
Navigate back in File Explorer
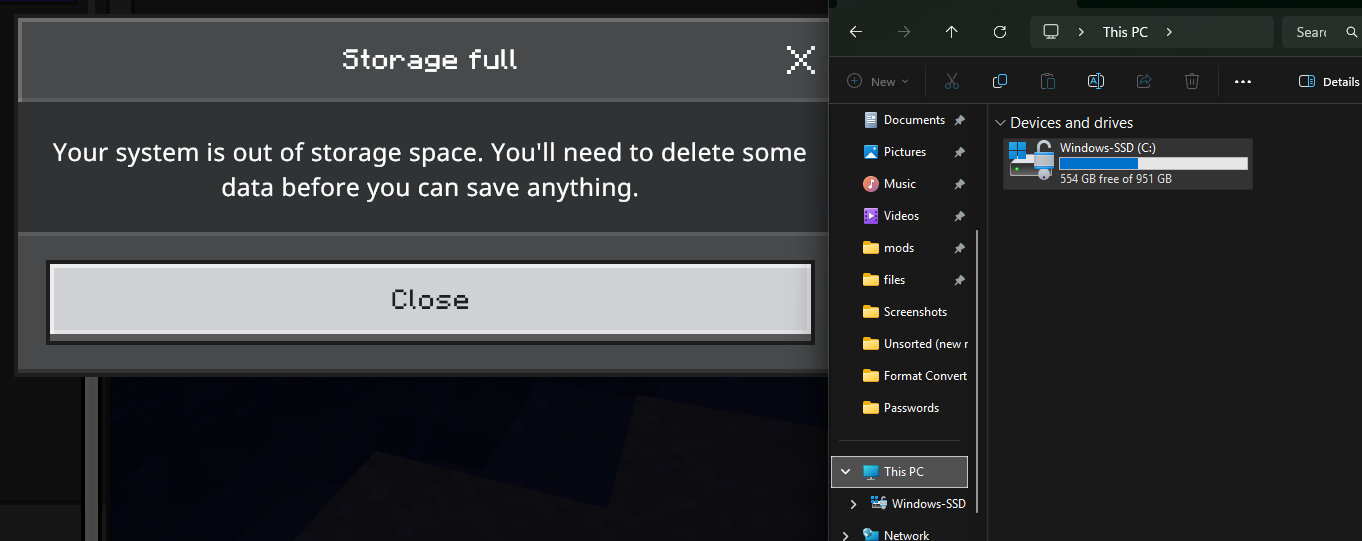[855, 32]
